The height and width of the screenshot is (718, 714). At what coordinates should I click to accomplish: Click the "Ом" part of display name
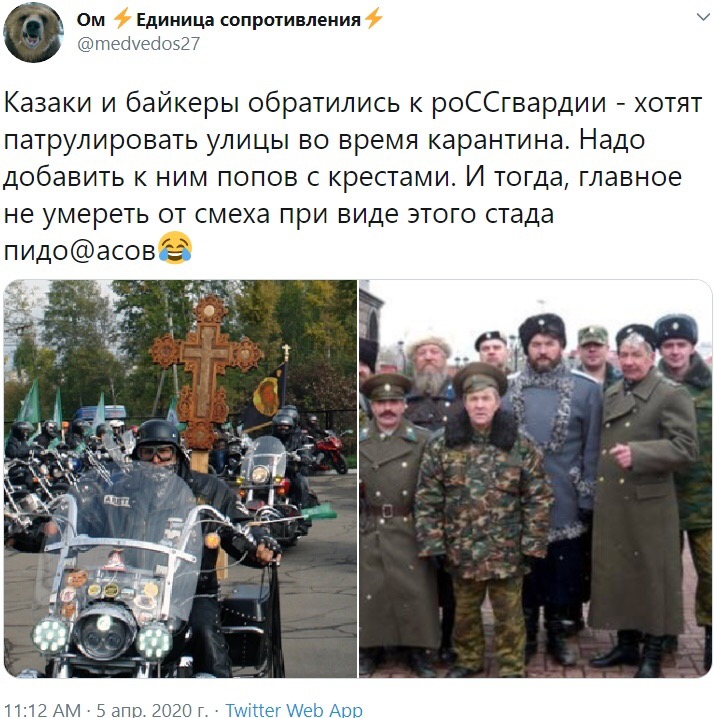click(91, 20)
